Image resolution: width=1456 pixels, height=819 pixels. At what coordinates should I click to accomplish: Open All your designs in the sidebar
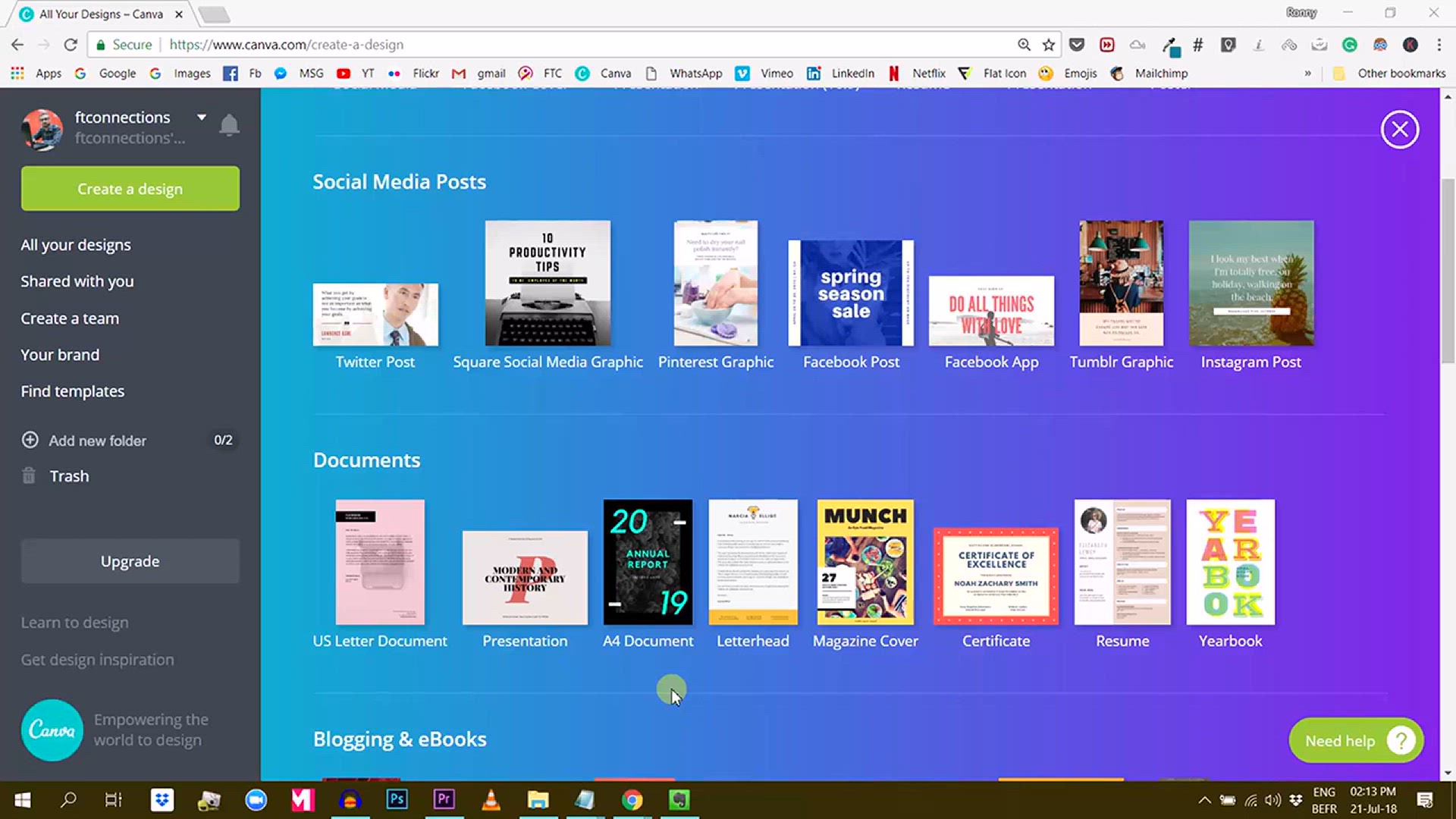click(76, 245)
